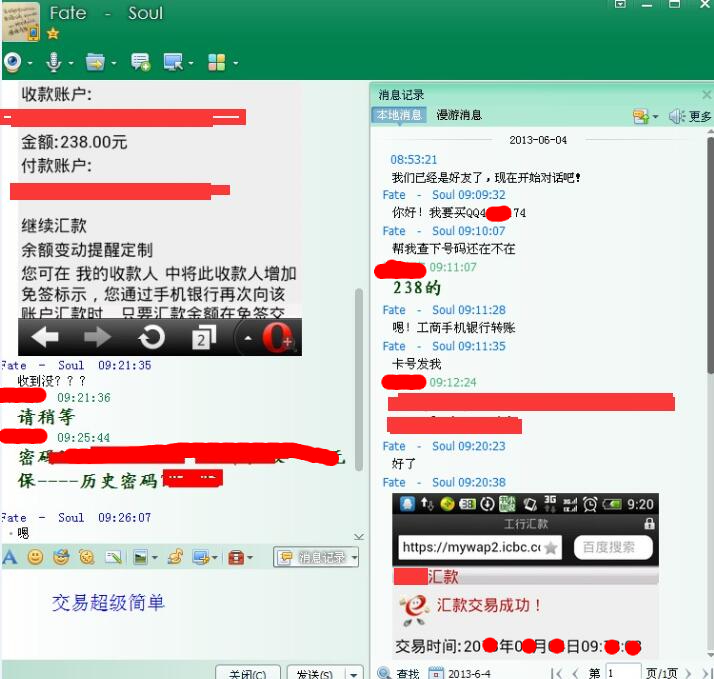714x679 pixels.
Task: Click the create discussion group icon
Action: [x=140, y=63]
